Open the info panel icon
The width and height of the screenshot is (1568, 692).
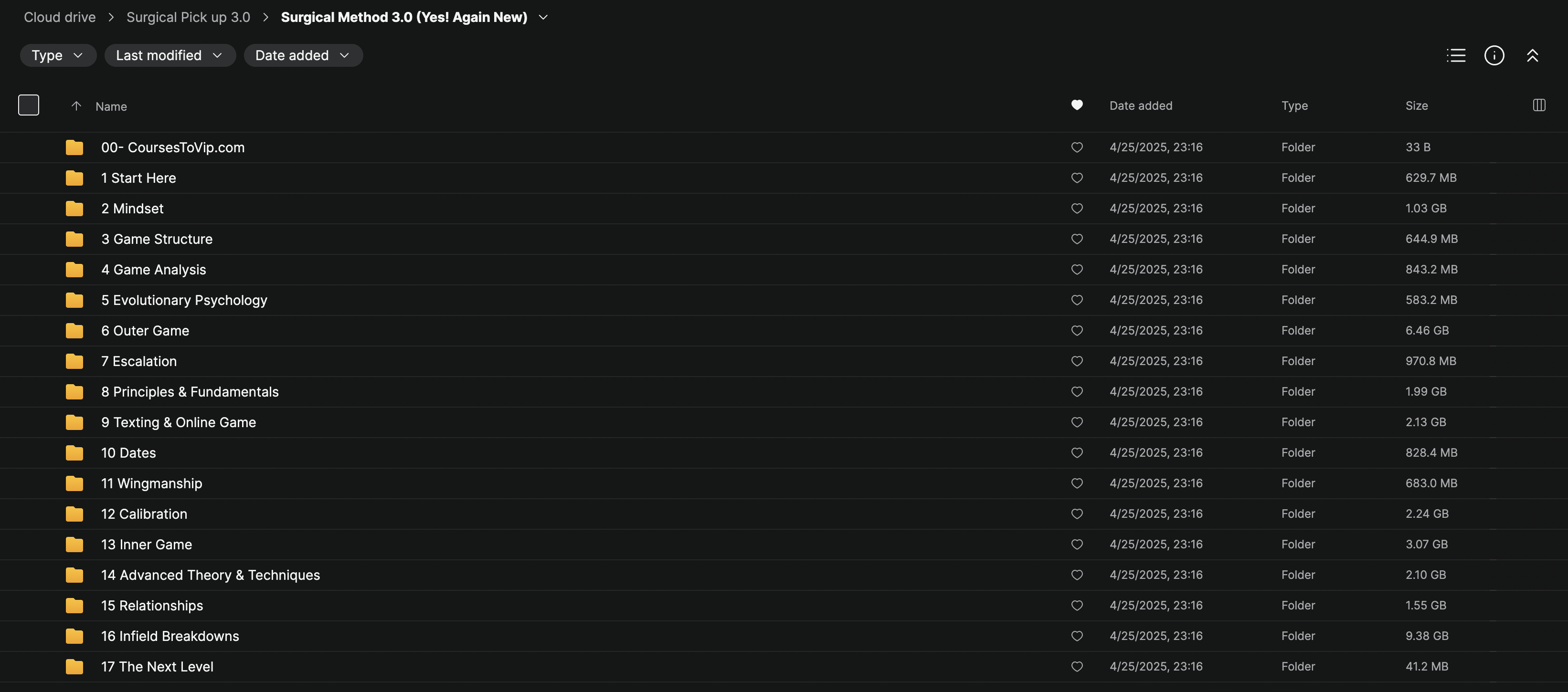click(1494, 55)
